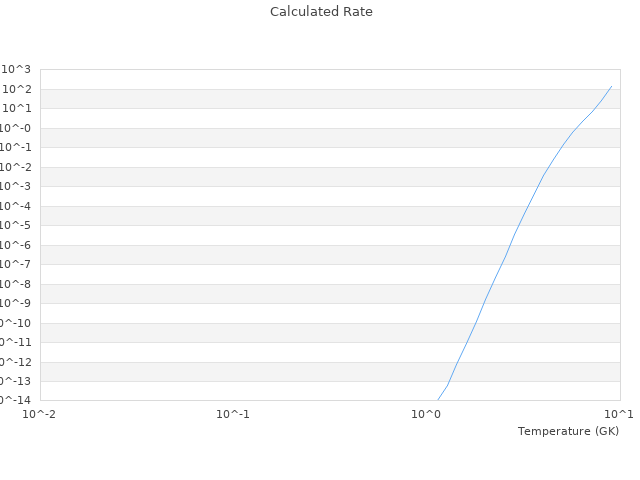Click the 10^1 x-axis tick label
Screen dimensions: 640x480
click(x=619, y=414)
